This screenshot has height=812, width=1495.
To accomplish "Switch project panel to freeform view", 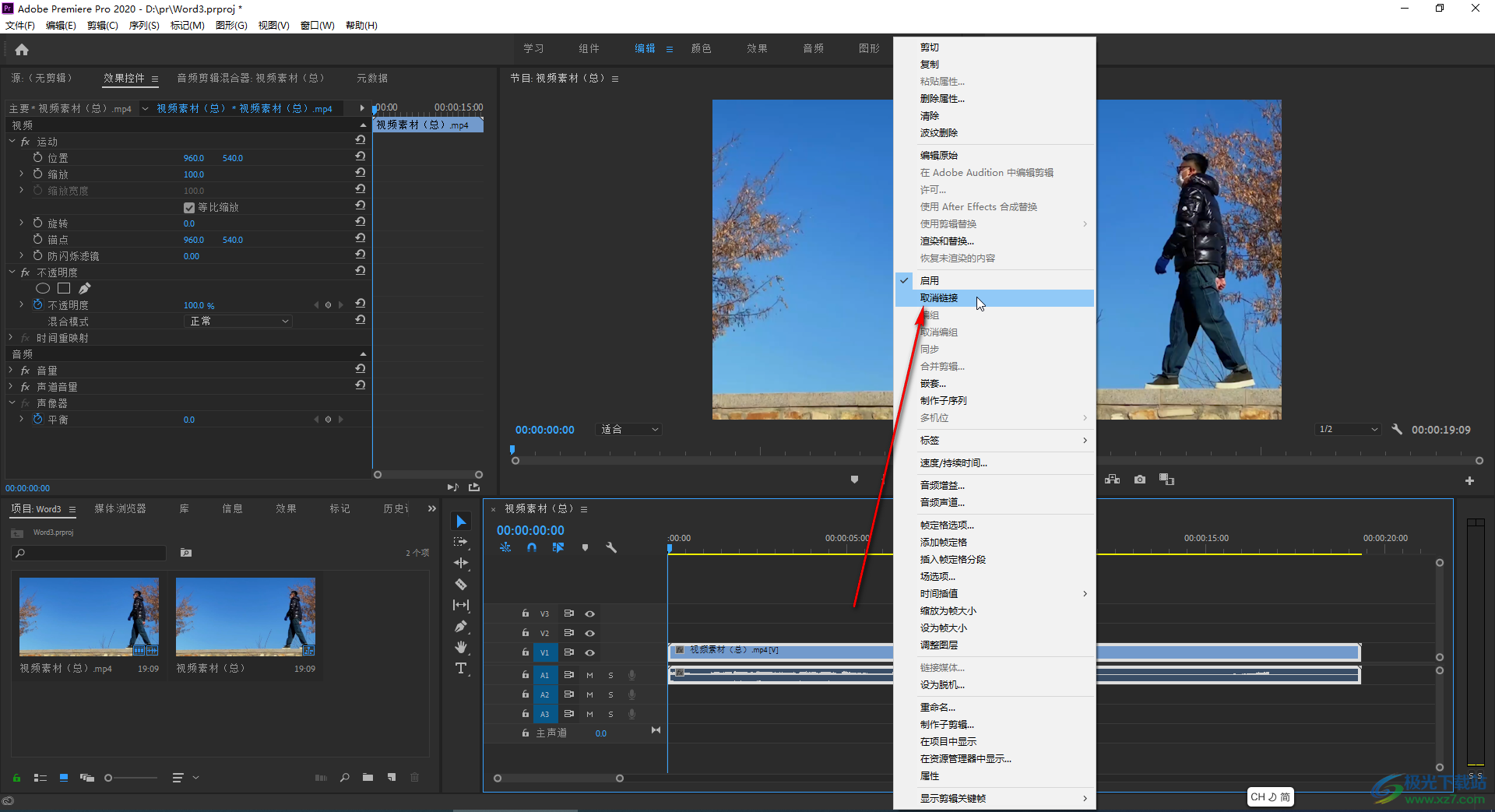I will click(x=86, y=777).
